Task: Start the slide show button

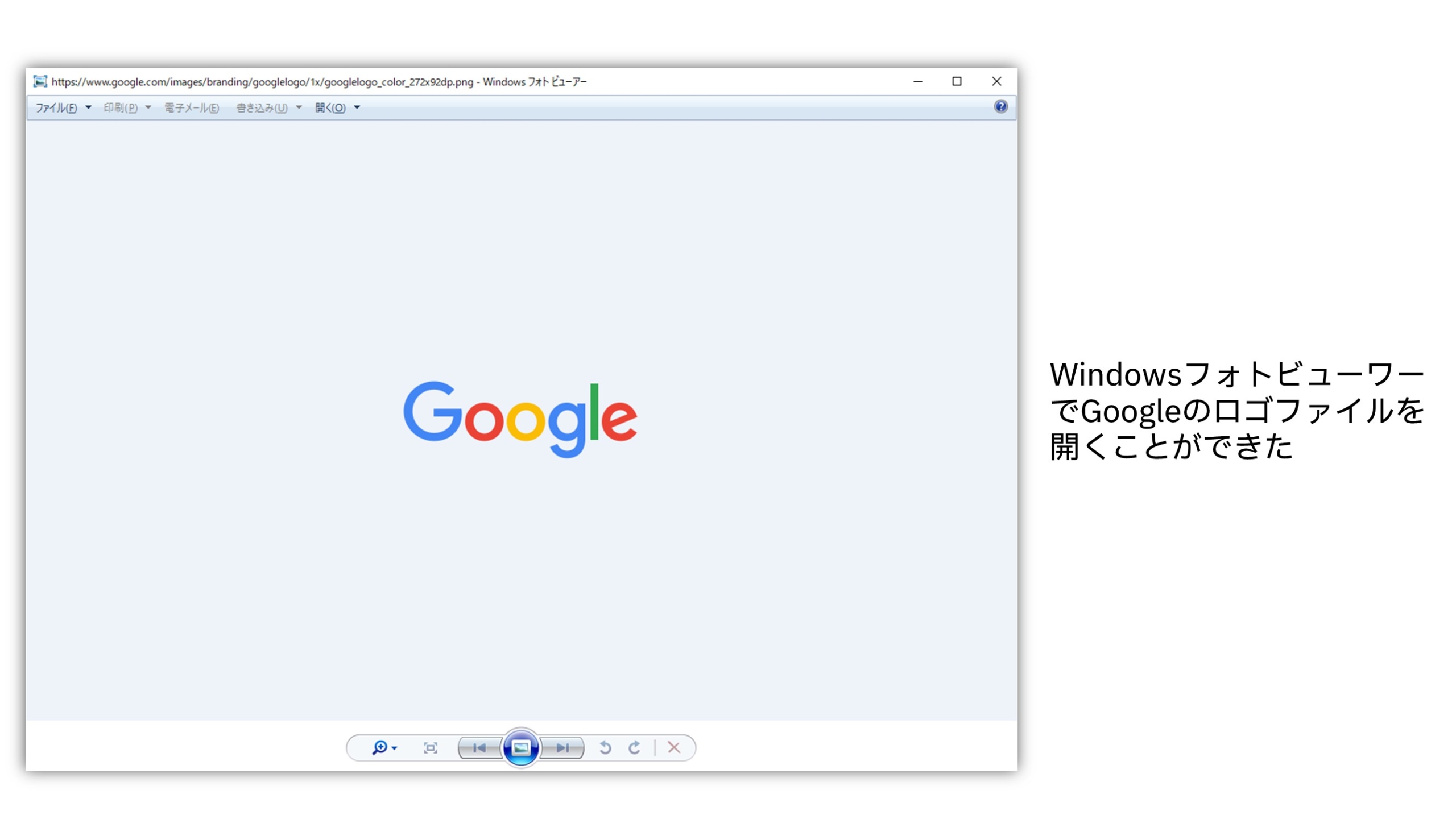Action: [521, 748]
